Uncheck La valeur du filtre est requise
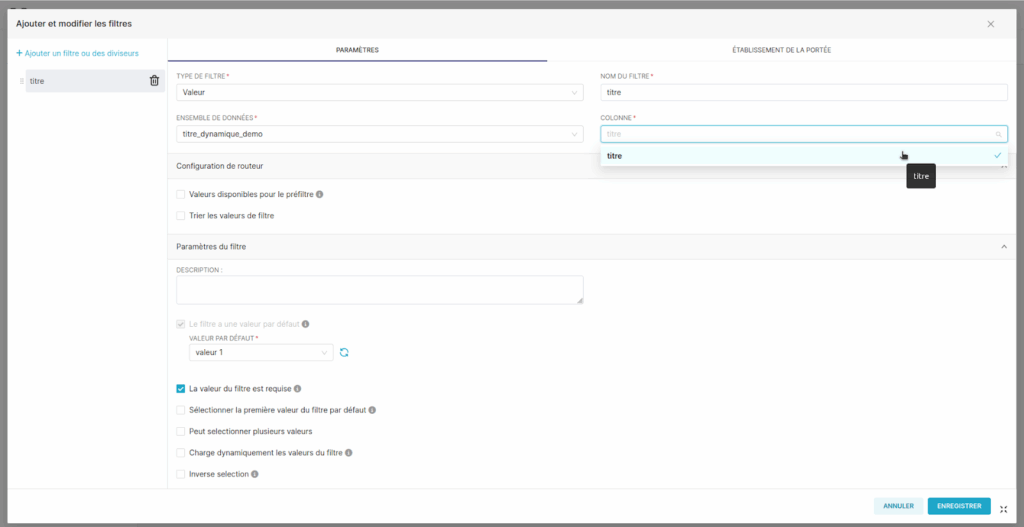This screenshot has width=1024, height=527. (181, 389)
